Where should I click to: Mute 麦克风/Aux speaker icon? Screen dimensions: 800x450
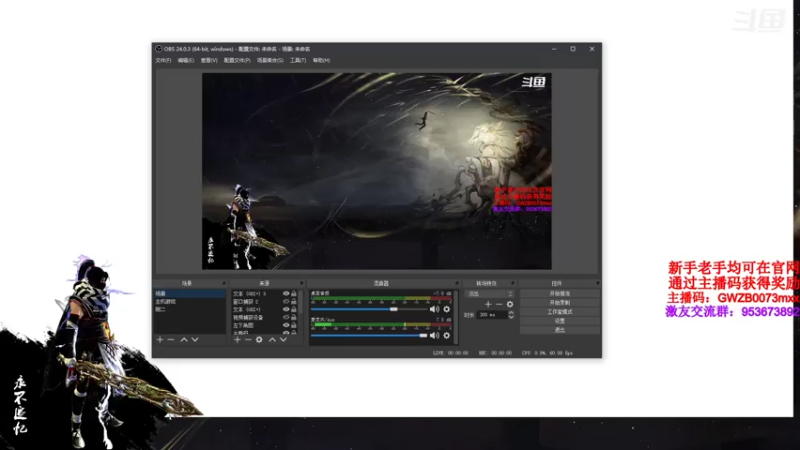434,336
